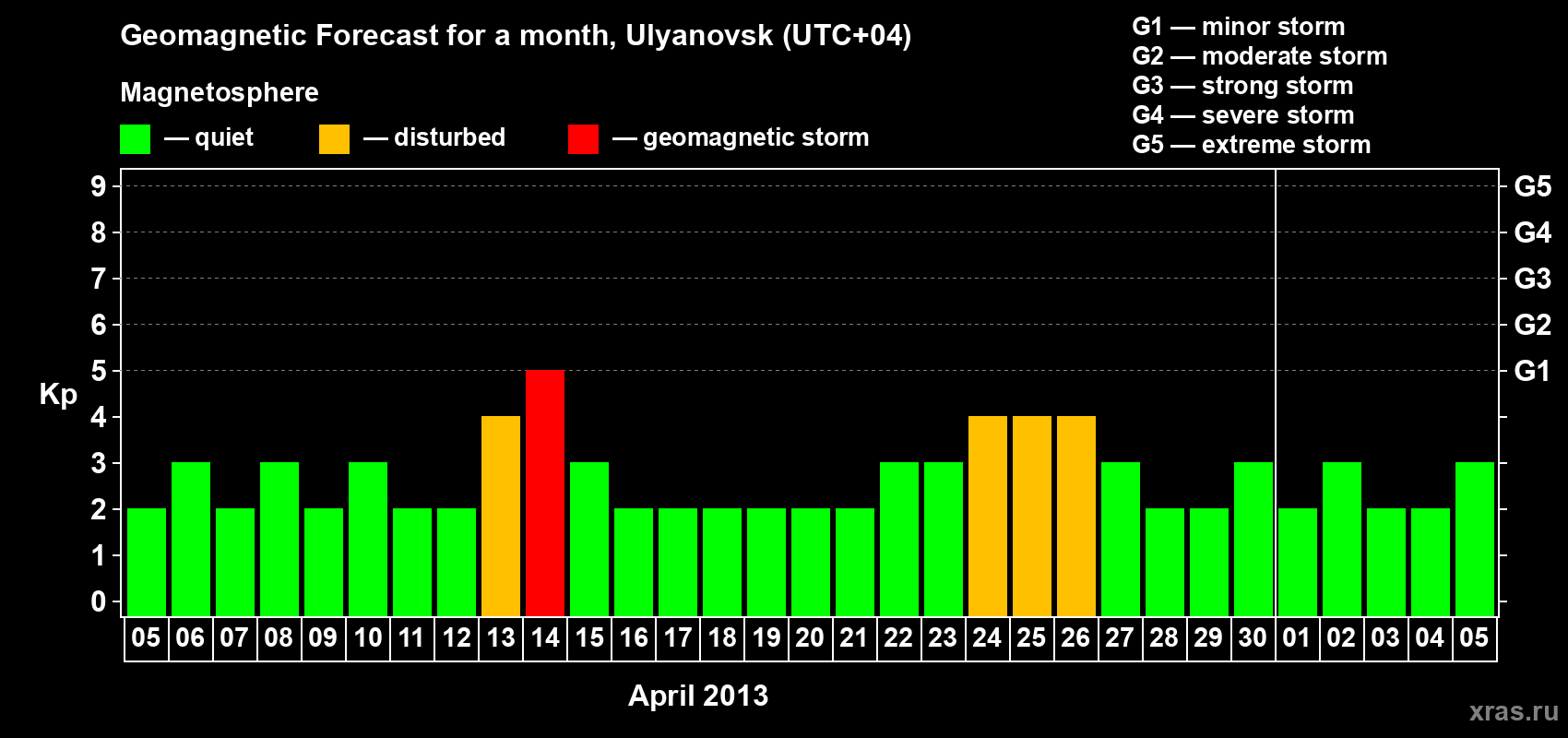The height and width of the screenshot is (738, 1568).
Task: Click the 'G3 — strong storm' legend line
Action: (x=1243, y=86)
